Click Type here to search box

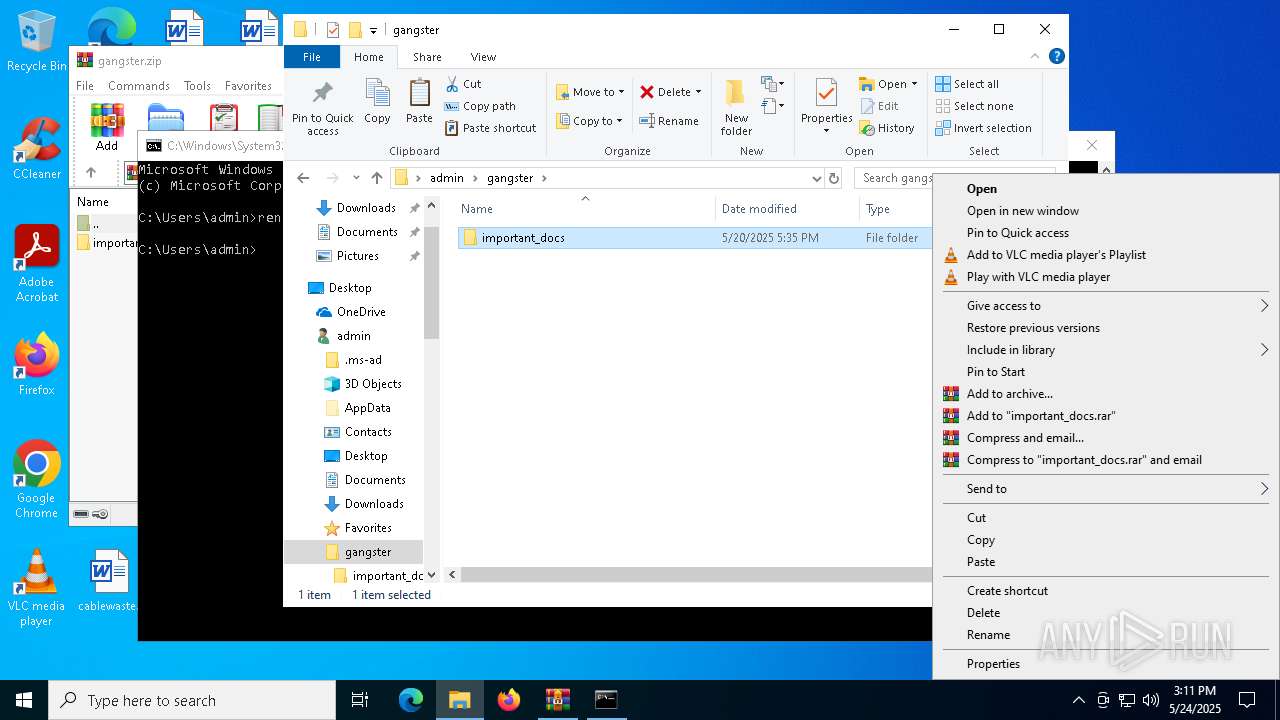point(192,700)
